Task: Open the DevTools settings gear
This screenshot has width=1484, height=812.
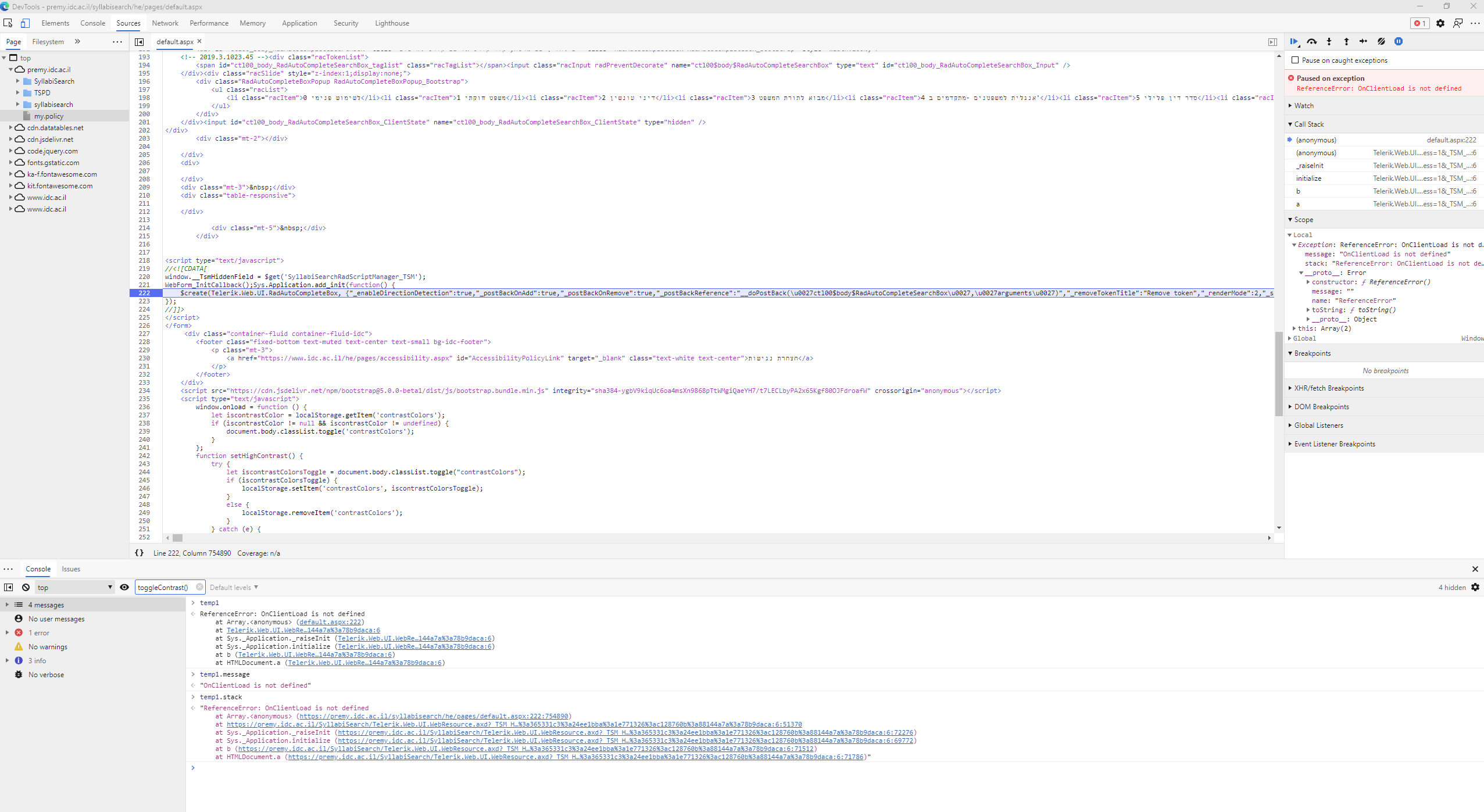Action: [x=1440, y=23]
